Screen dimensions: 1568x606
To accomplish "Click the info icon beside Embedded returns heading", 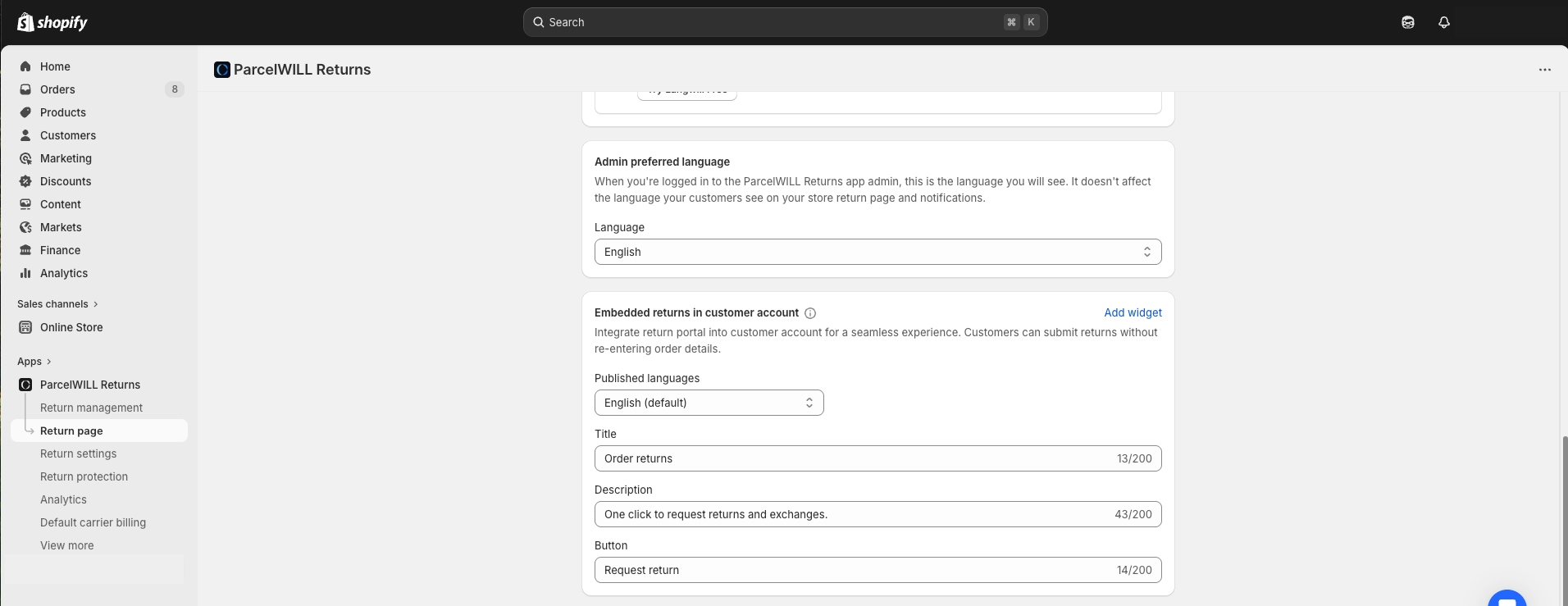I will [810, 313].
